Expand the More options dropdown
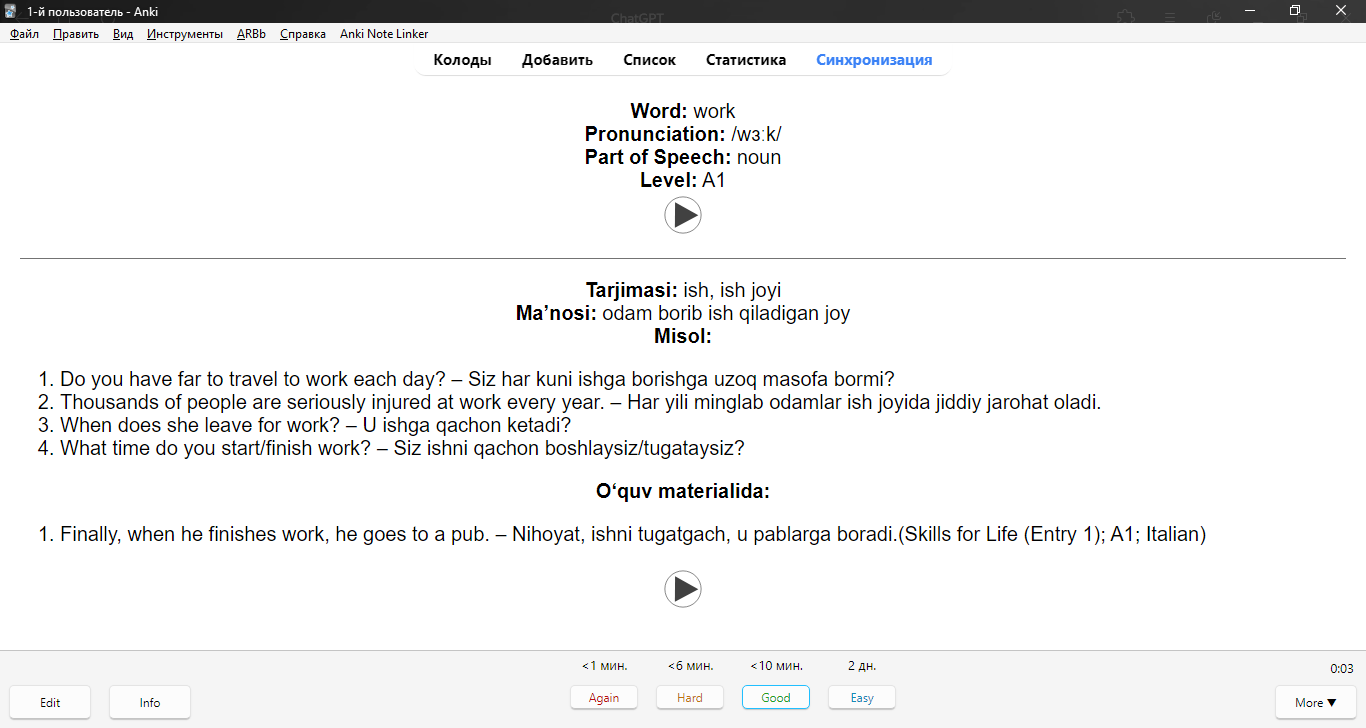 [1315, 702]
